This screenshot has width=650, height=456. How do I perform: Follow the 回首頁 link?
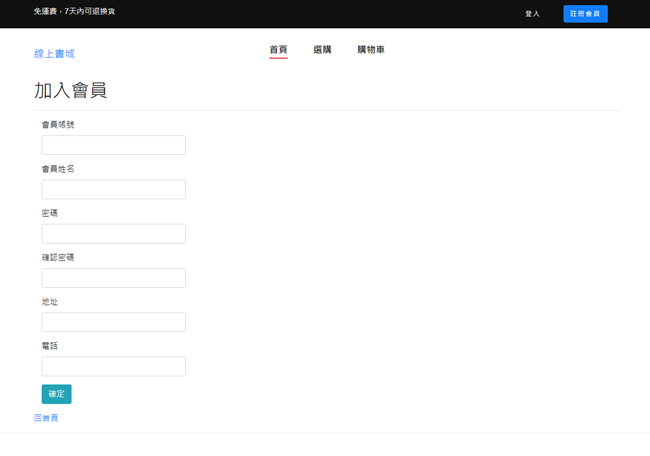[x=46, y=418]
